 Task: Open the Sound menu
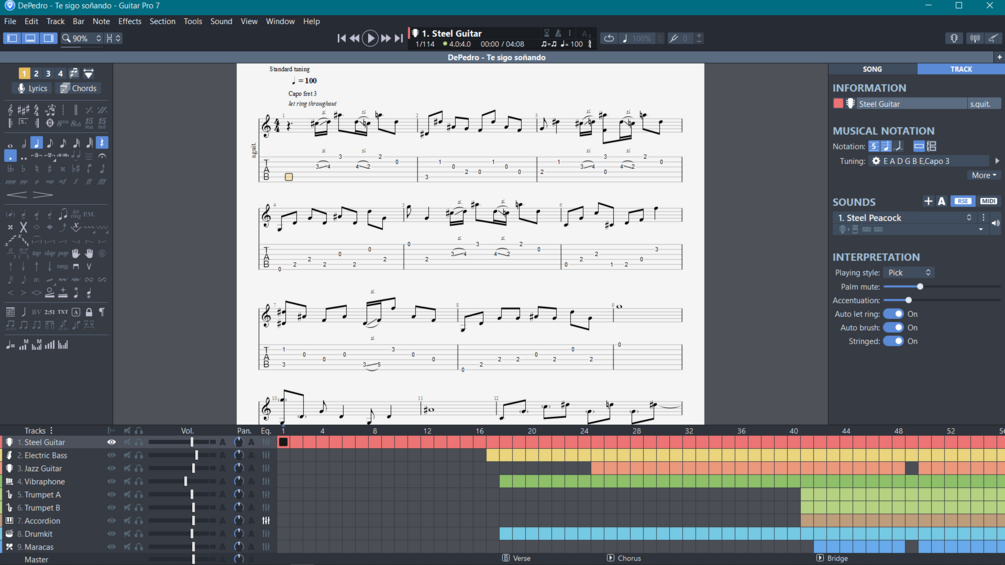tap(221, 21)
